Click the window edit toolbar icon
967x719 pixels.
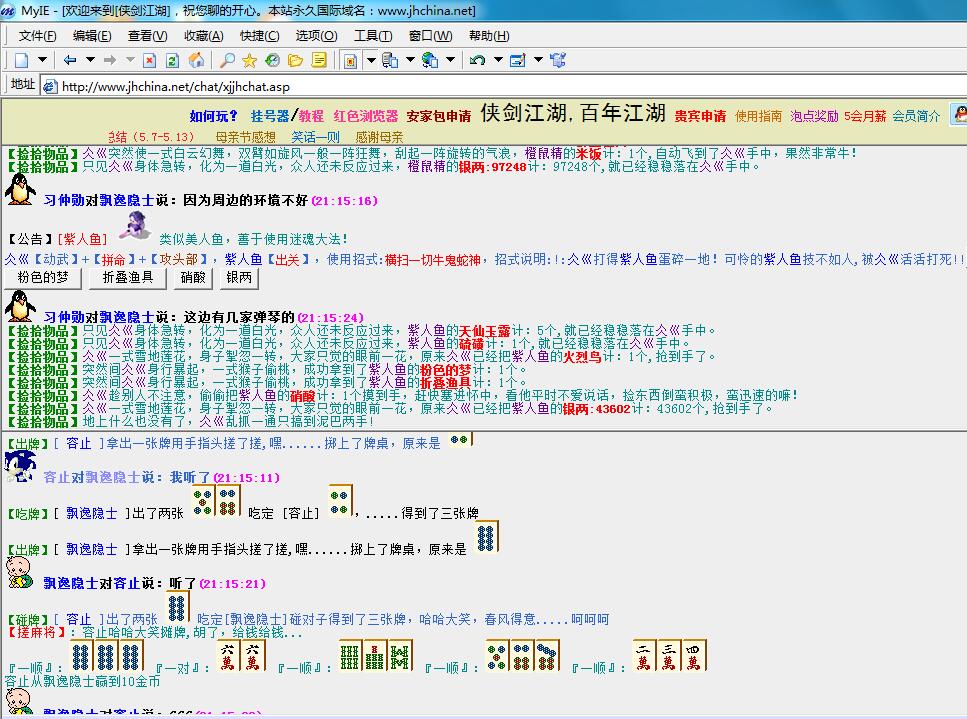(x=517, y=60)
